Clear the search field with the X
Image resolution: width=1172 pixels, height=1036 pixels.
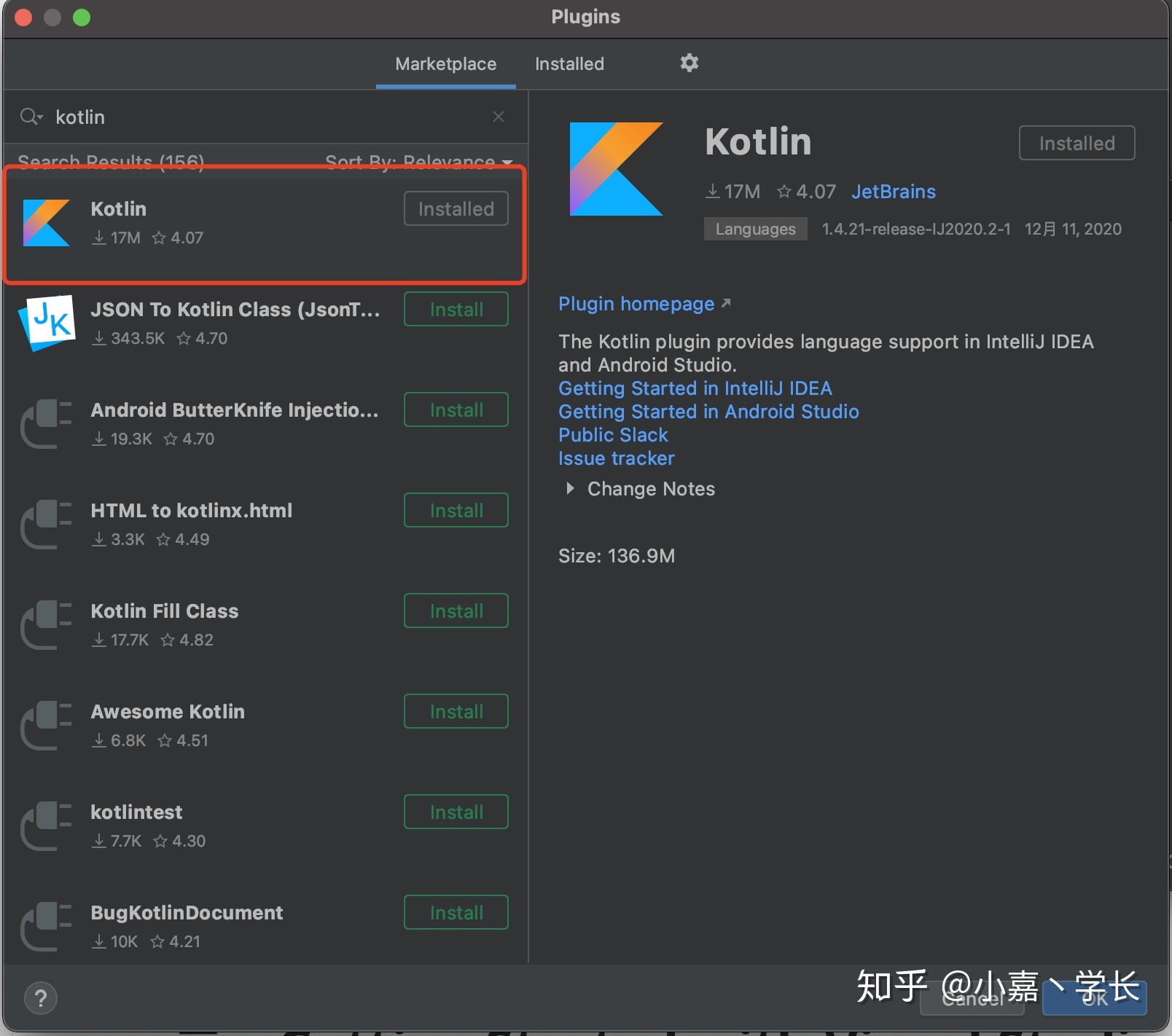(499, 116)
